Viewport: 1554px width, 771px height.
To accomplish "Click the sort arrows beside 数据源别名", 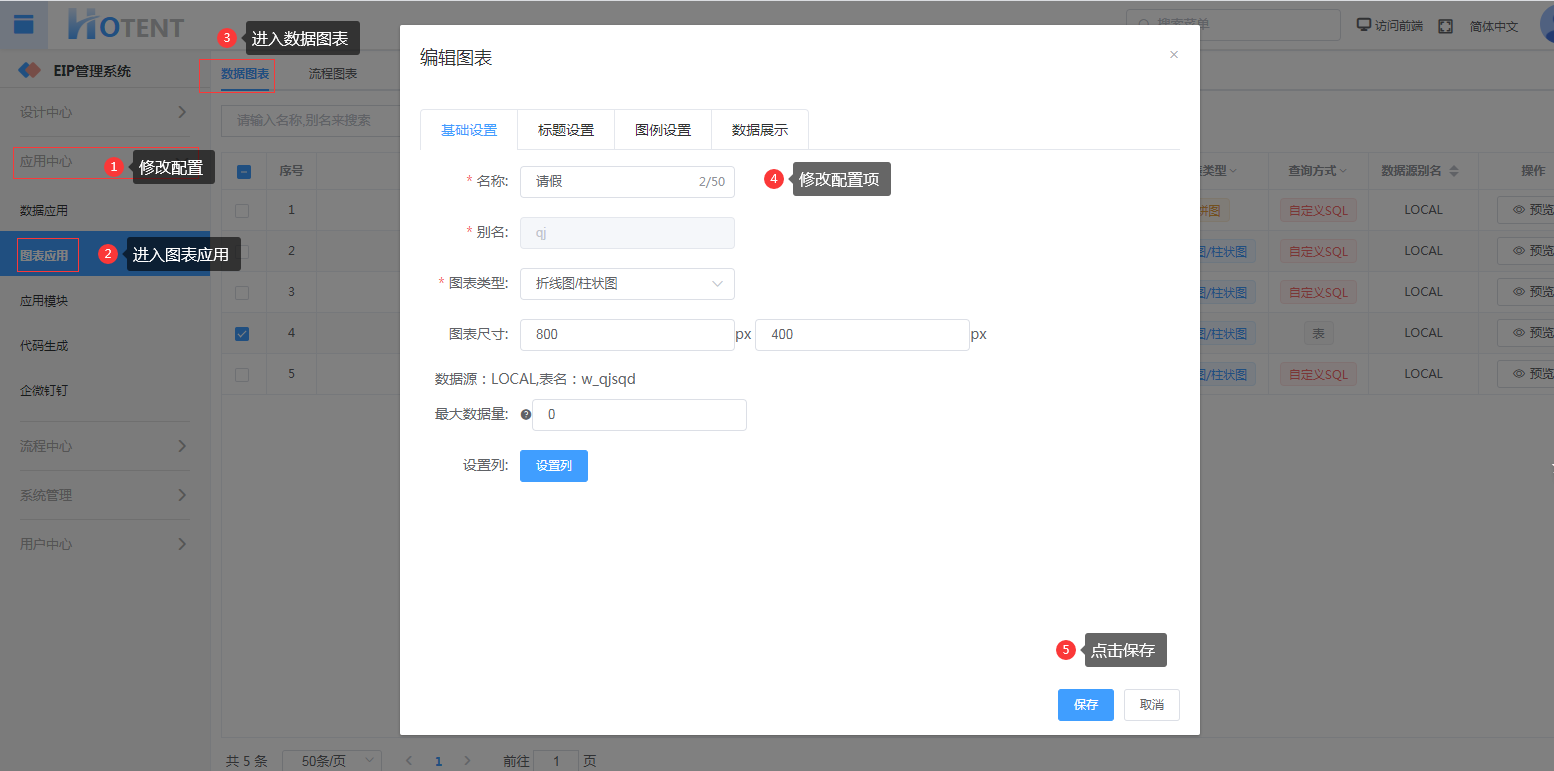I will coord(1454,171).
